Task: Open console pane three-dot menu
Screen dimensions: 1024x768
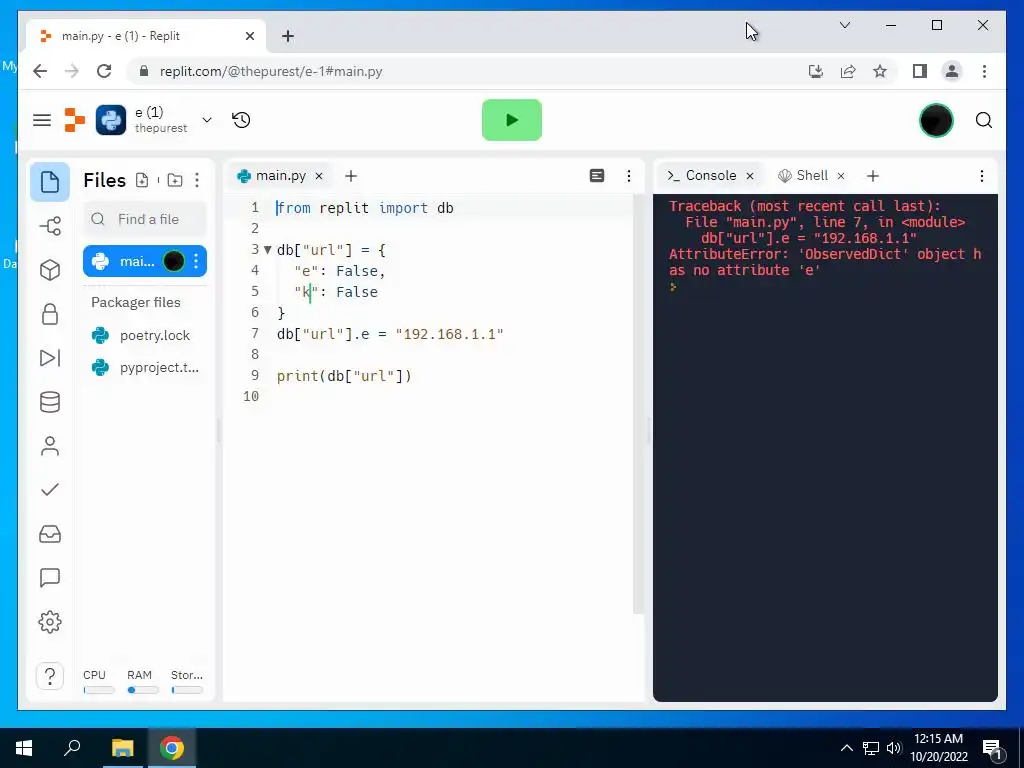Action: pos(982,176)
